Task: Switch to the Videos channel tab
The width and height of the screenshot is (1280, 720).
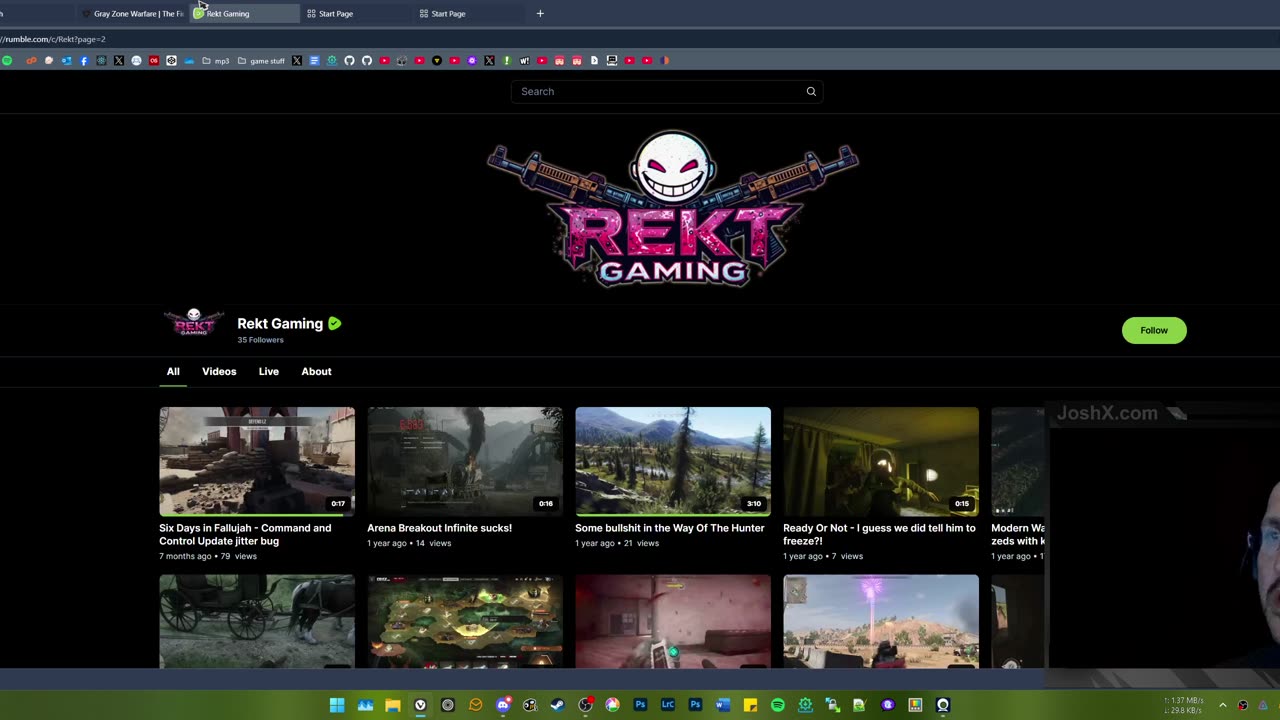Action: tap(219, 371)
